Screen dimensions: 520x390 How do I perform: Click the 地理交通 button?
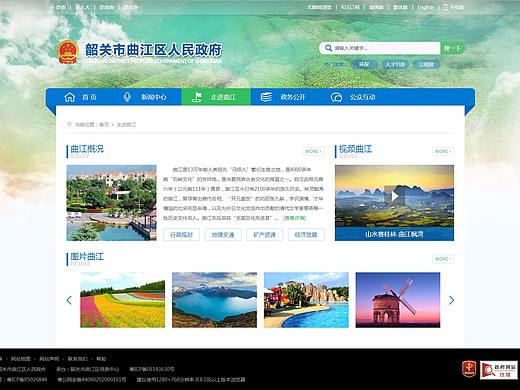pos(223,235)
